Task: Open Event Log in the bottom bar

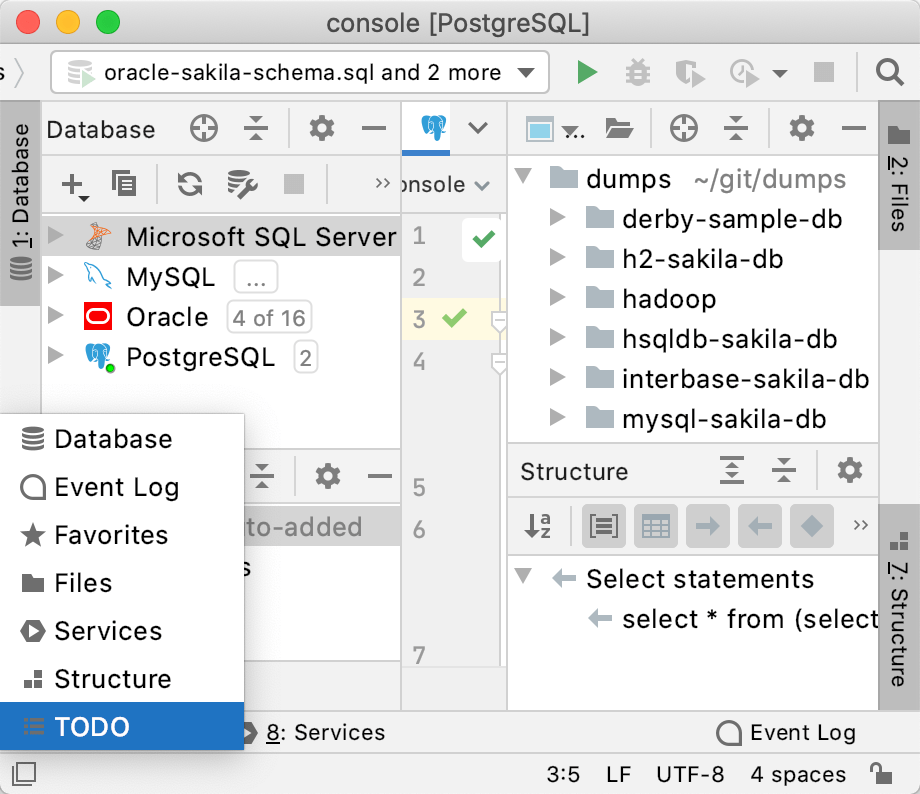Action: tap(786, 732)
